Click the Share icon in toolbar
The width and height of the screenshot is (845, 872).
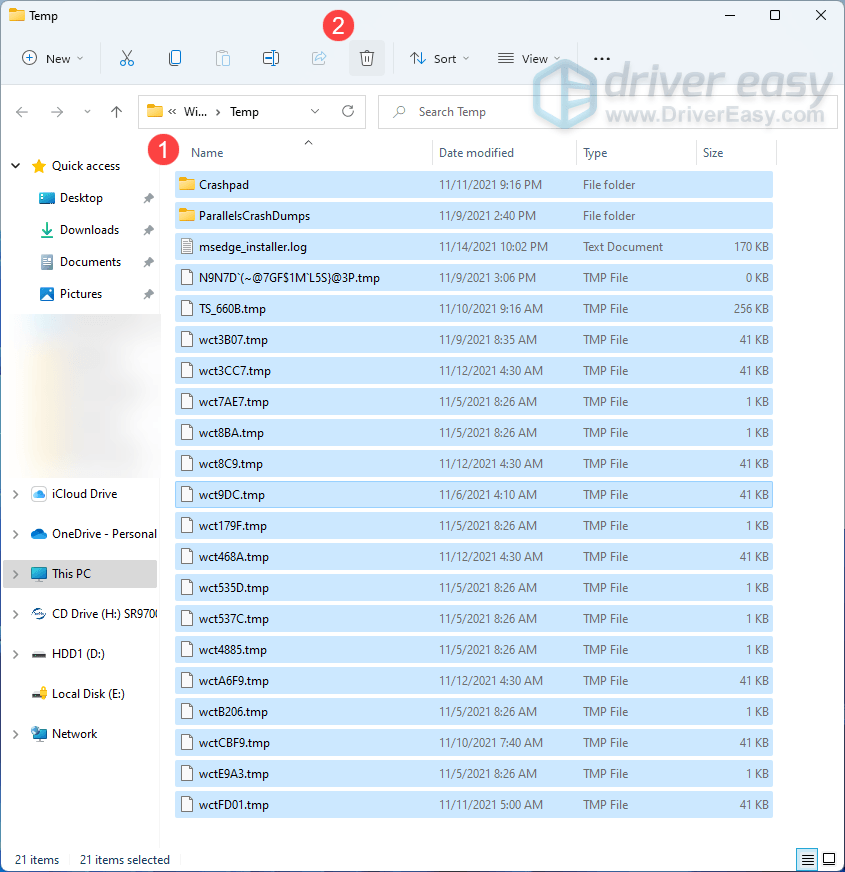coord(319,58)
